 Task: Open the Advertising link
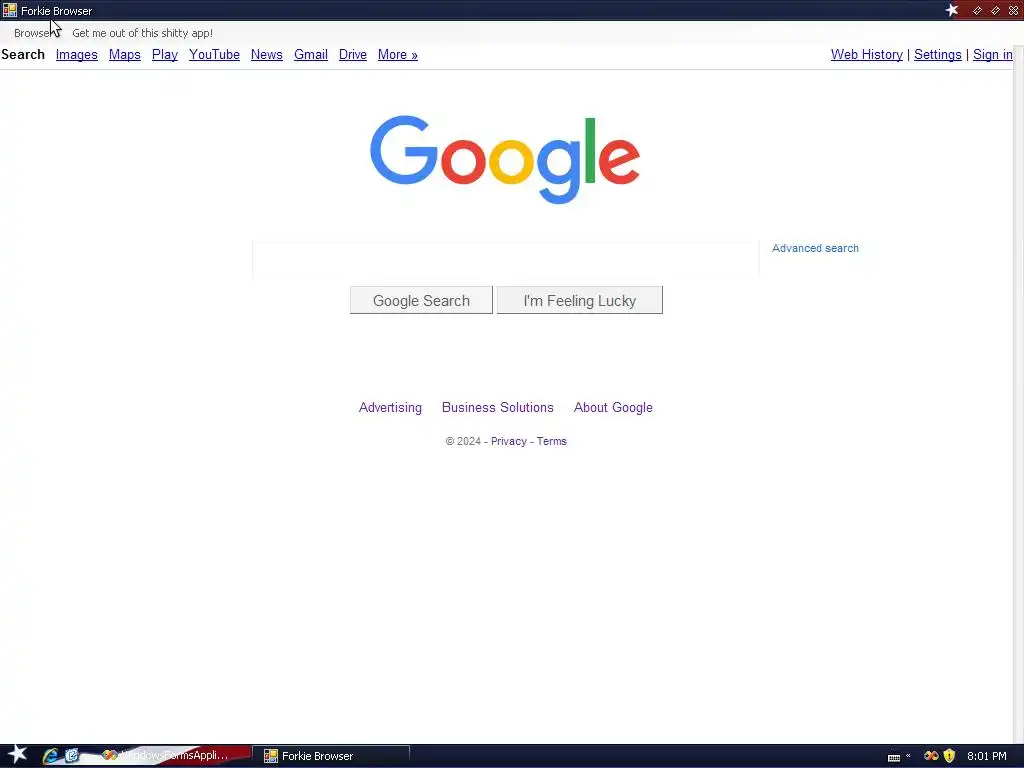[390, 408]
